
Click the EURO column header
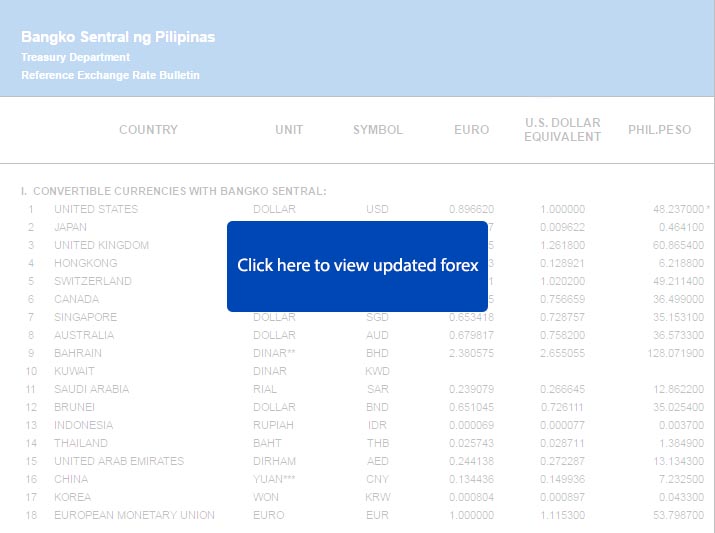(x=471, y=130)
